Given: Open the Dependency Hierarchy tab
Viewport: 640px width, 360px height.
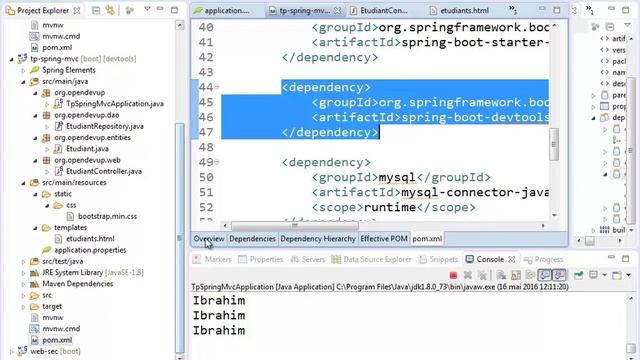Looking at the screenshot, I should coord(318,239).
